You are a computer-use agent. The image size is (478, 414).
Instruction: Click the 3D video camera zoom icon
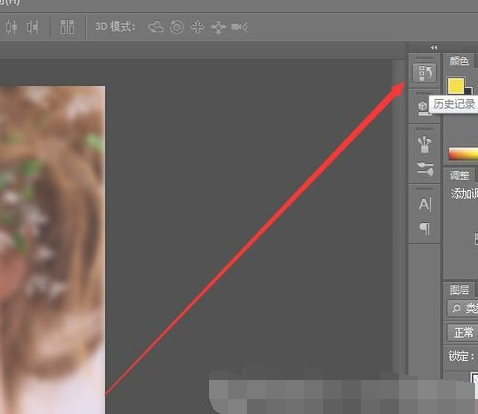click(x=240, y=27)
